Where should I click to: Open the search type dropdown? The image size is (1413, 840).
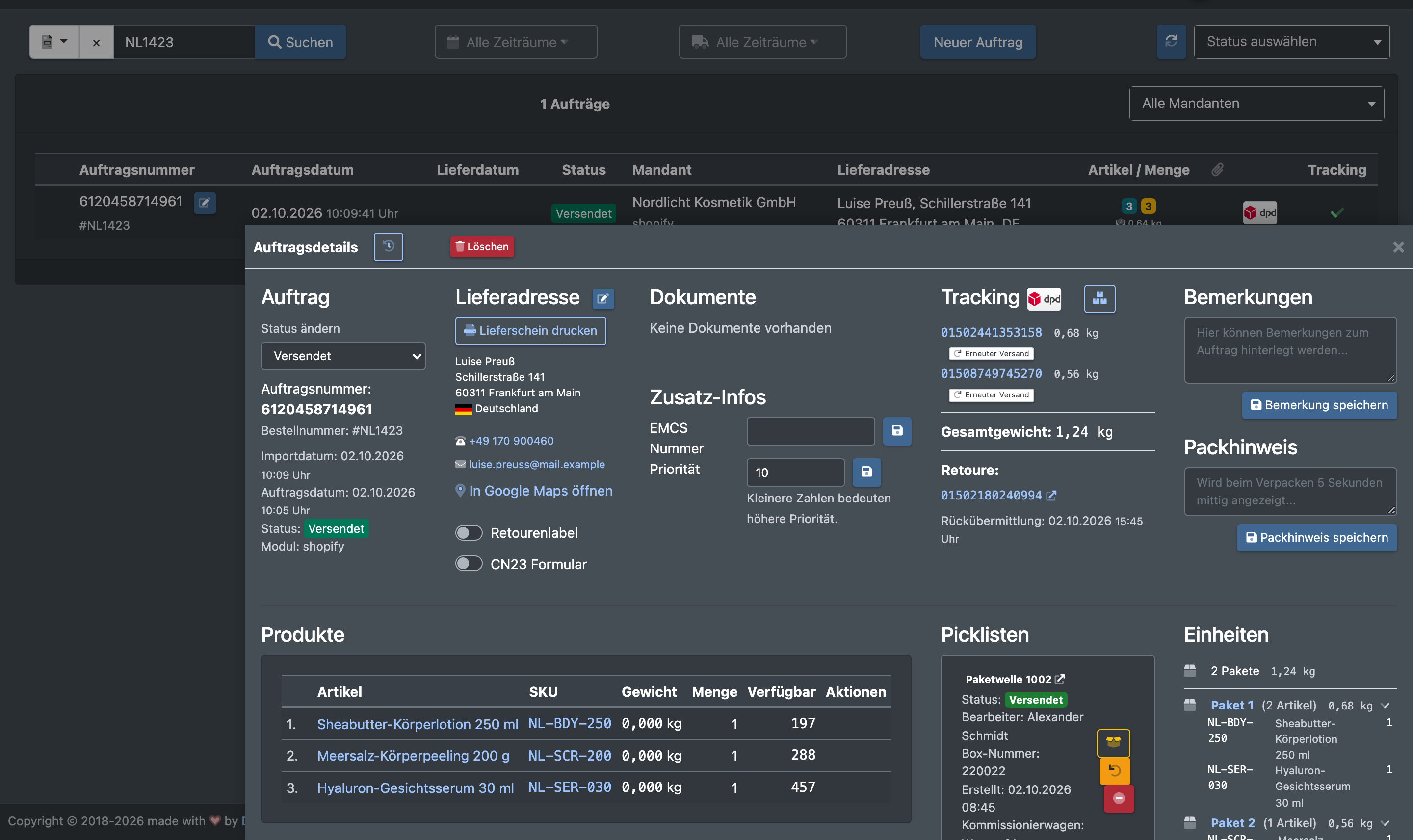[54, 42]
